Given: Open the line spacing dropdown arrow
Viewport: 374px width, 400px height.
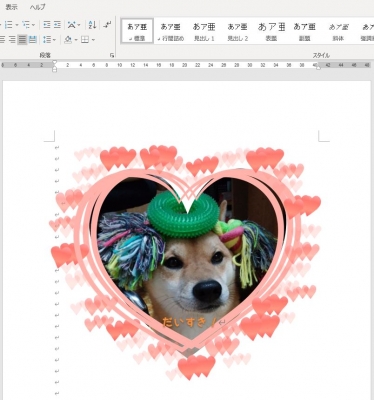Looking at the screenshot, I should click(54, 40).
